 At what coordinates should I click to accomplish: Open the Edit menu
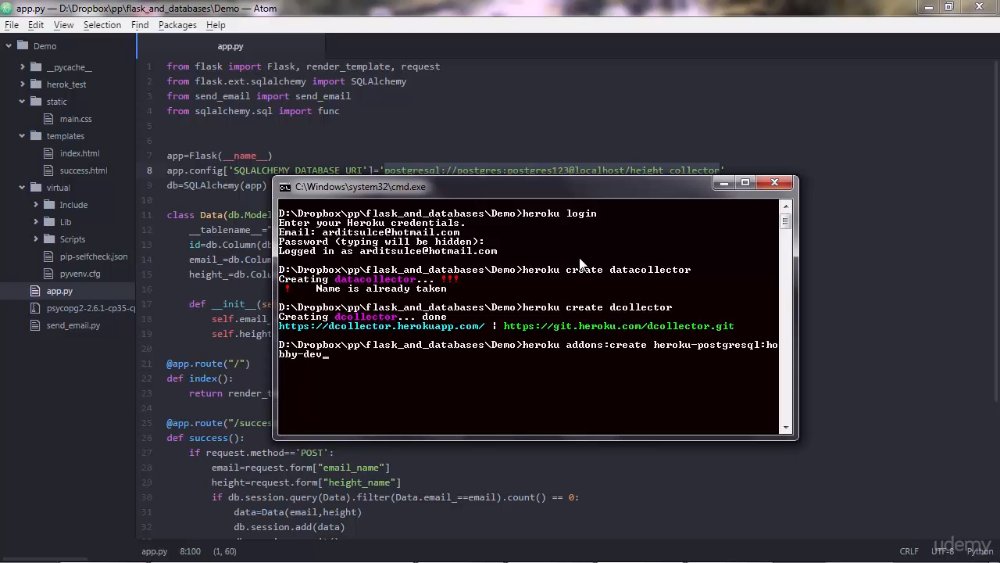(36, 25)
